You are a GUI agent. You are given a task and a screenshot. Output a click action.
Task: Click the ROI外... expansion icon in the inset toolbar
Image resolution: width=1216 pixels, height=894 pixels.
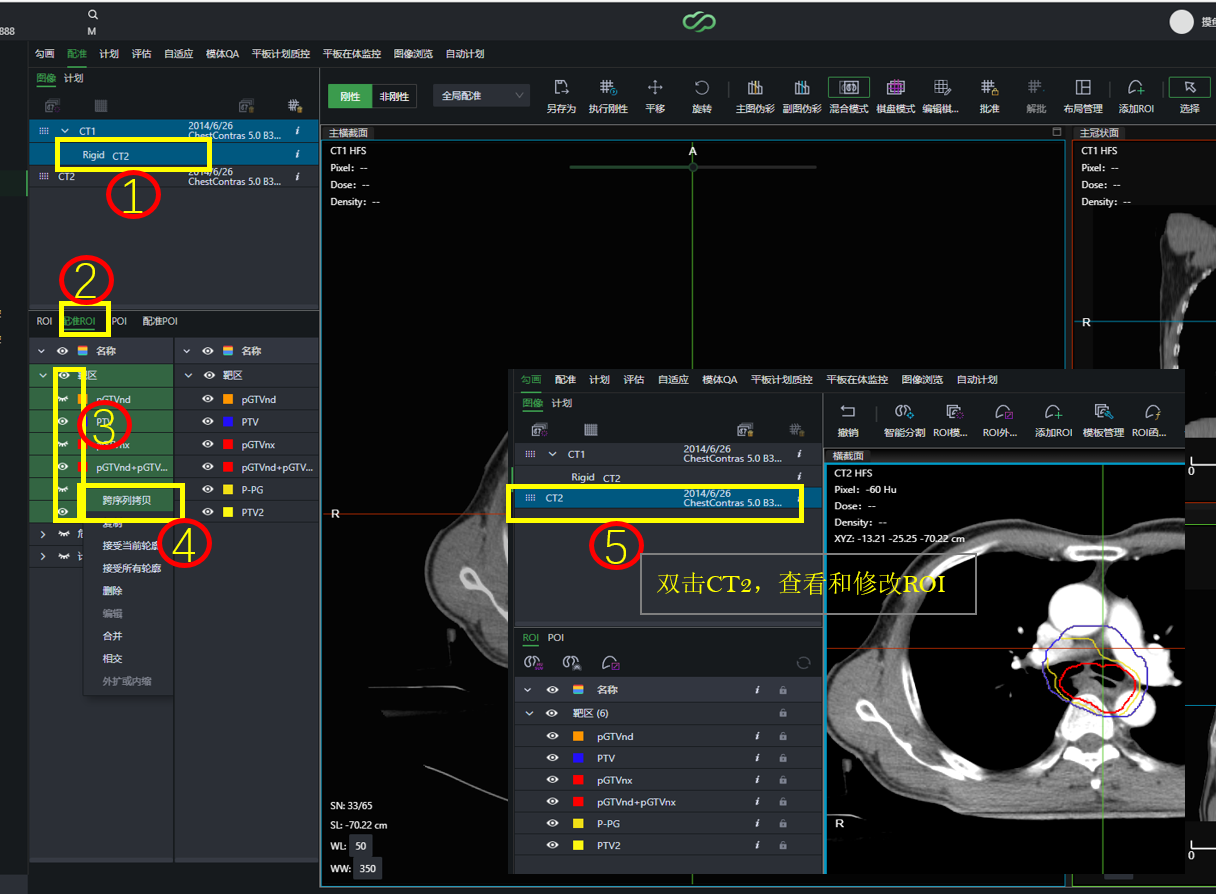pos(1003,412)
